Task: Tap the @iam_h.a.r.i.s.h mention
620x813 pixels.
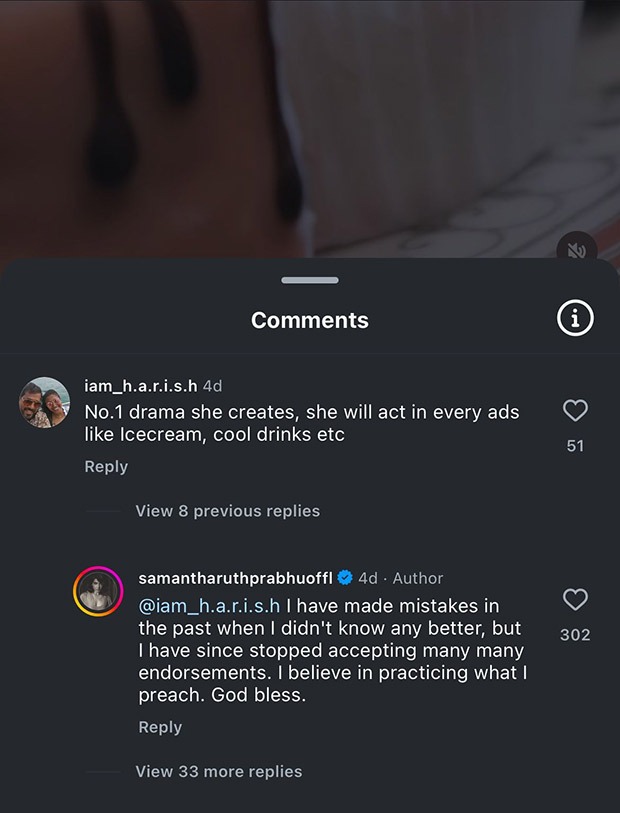Action: tap(209, 606)
